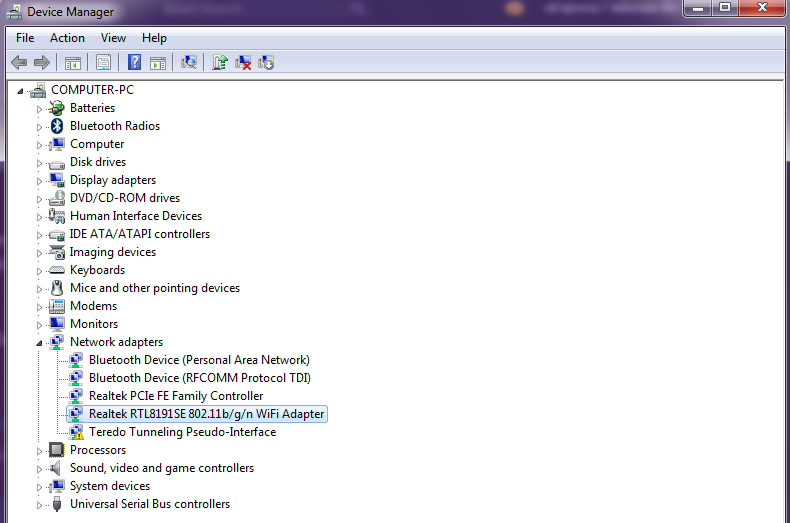Click the Mice and other pointing devices icon

click(x=57, y=288)
